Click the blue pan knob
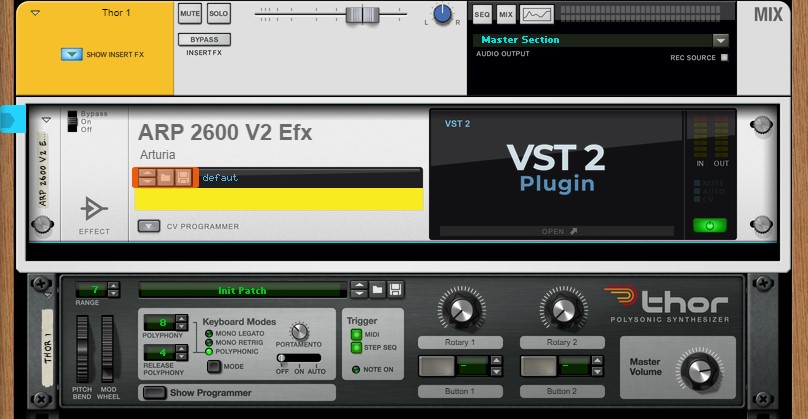 442,14
